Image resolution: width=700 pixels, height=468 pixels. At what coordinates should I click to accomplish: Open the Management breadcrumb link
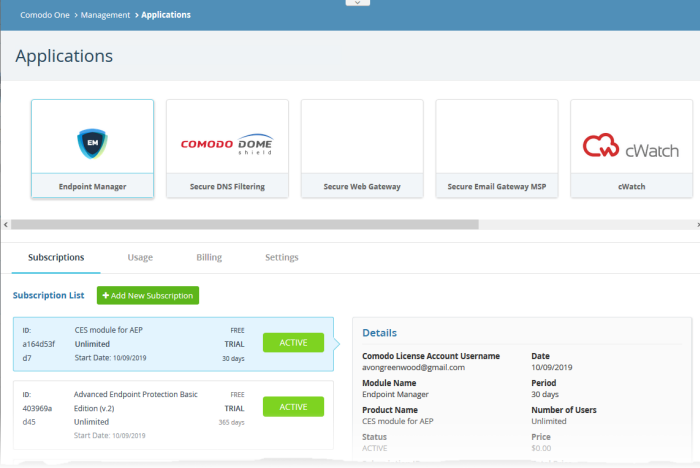click(105, 15)
